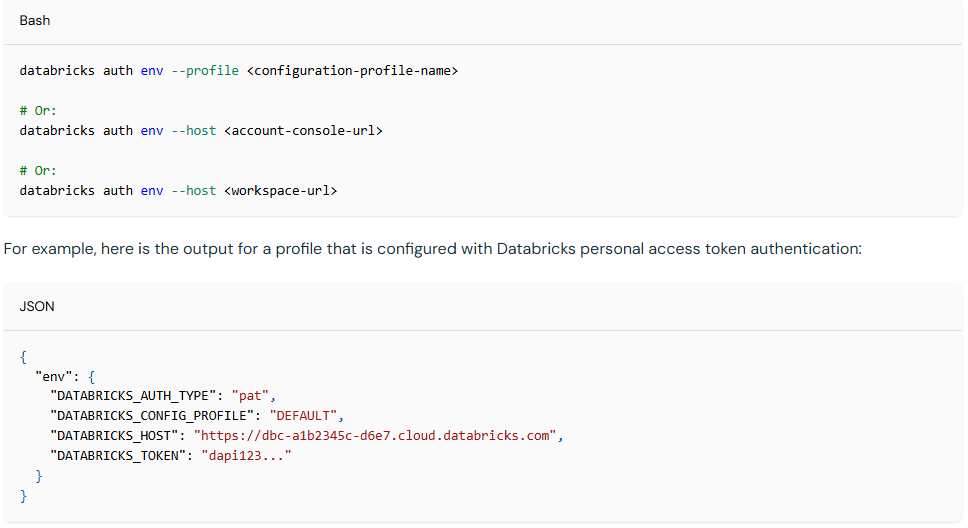This screenshot has height=528, width=968.
Task: Click the "env" key in the JSON output
Action: coord(54,376)
